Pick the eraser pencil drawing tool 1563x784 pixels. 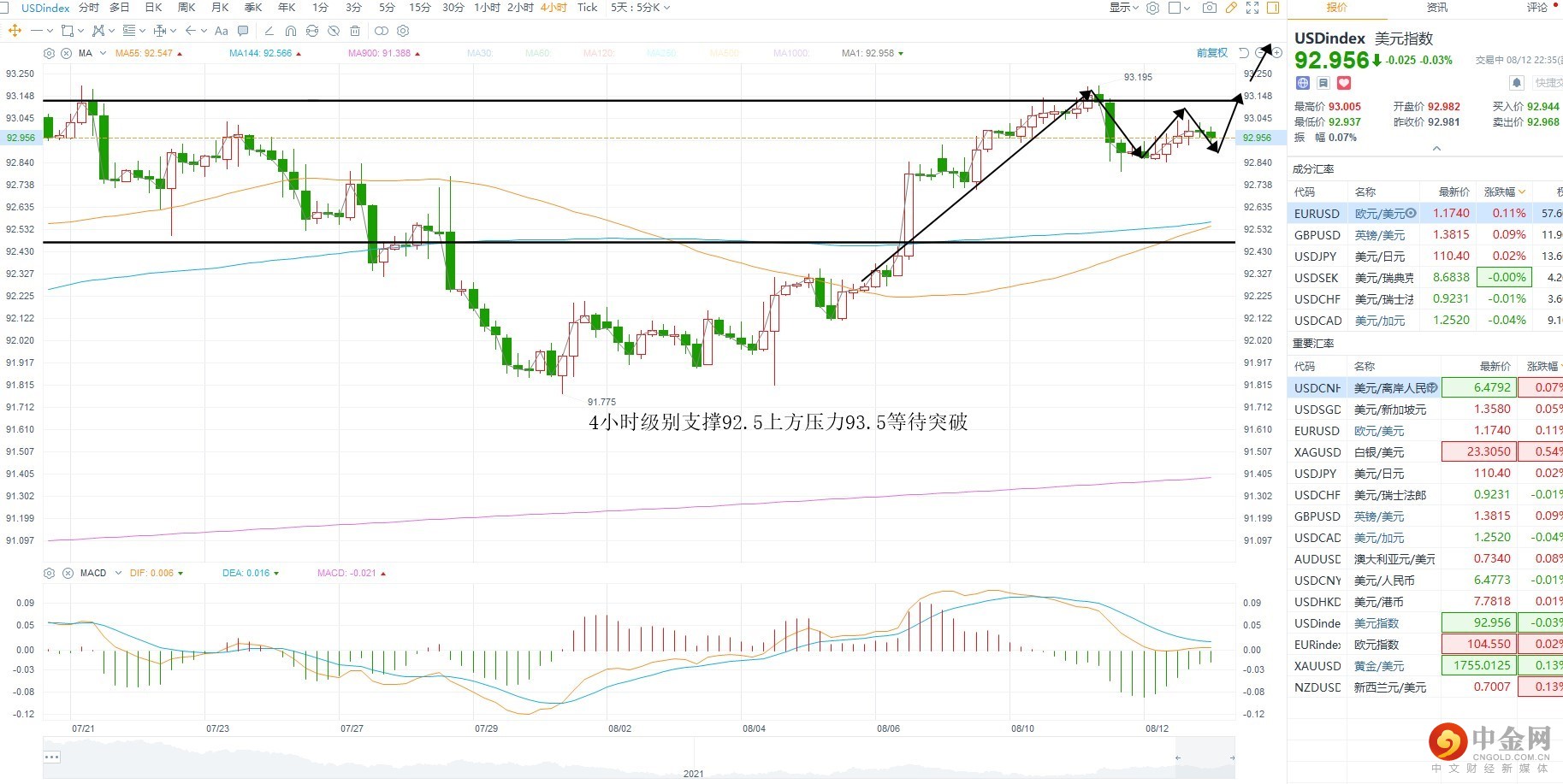coord(269,31)
